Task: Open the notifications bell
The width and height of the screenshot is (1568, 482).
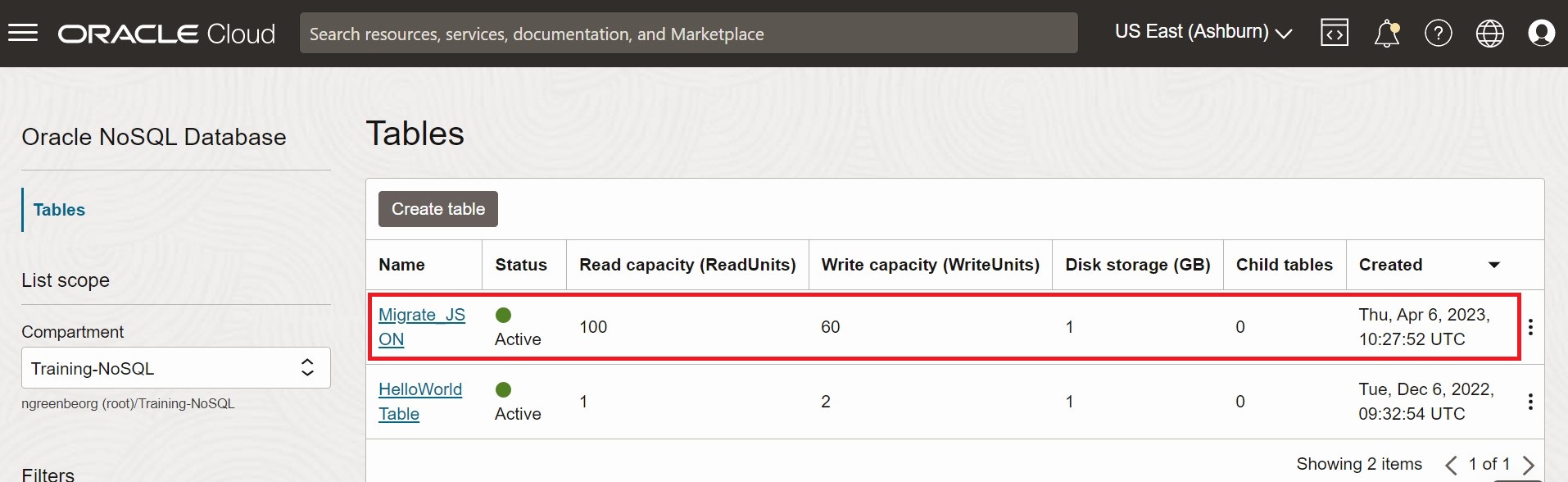Action: click(x=1387, y=33)
